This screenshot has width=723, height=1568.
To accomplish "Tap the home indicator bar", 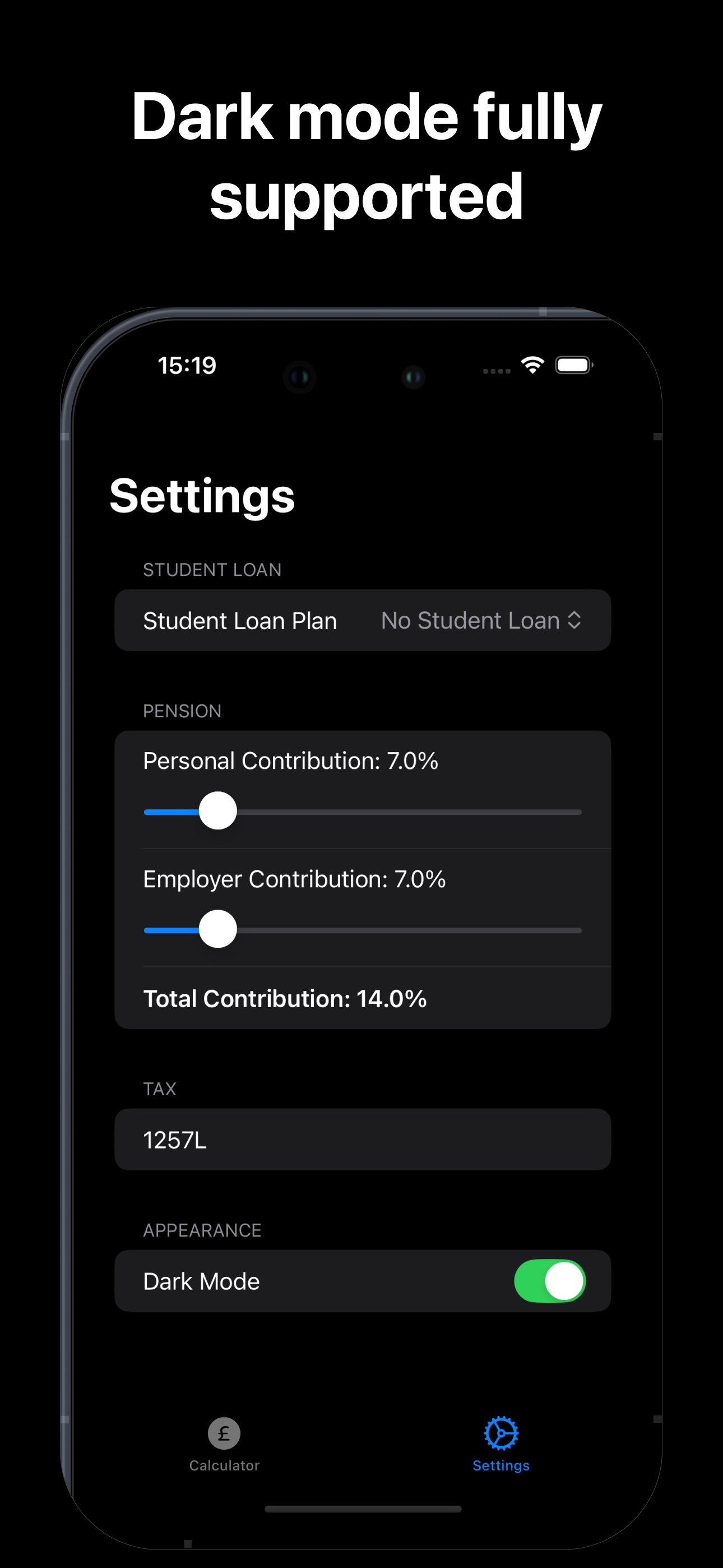I will 363,1509.
